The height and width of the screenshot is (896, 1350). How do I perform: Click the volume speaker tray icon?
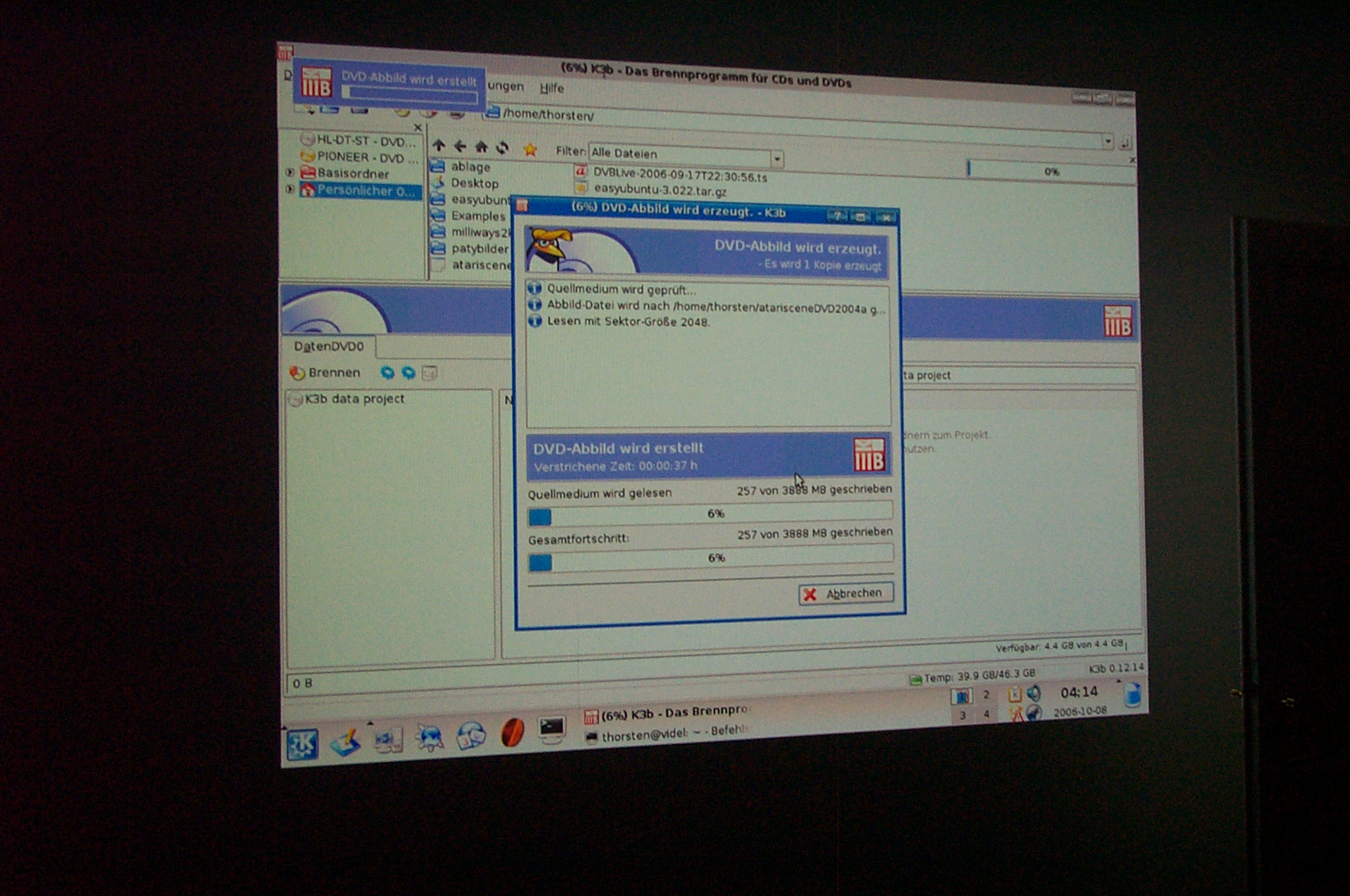tap(1034, 693)
